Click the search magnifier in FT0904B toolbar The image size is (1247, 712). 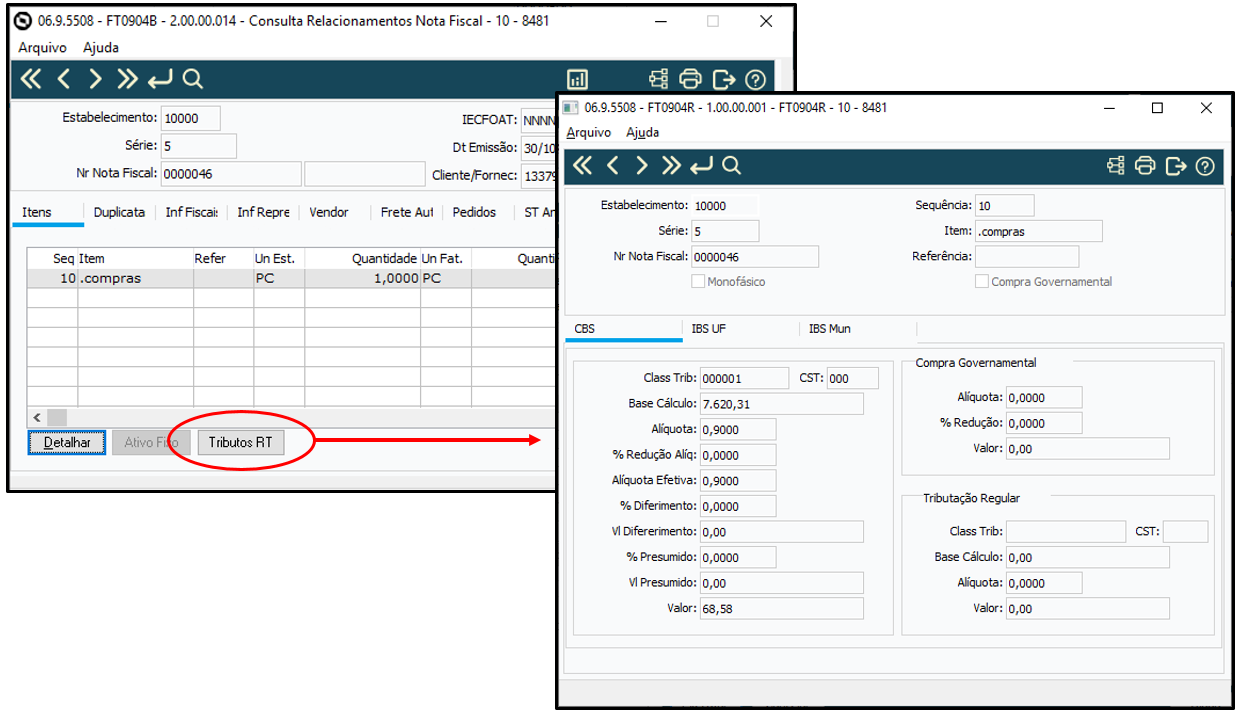[193, 79]
